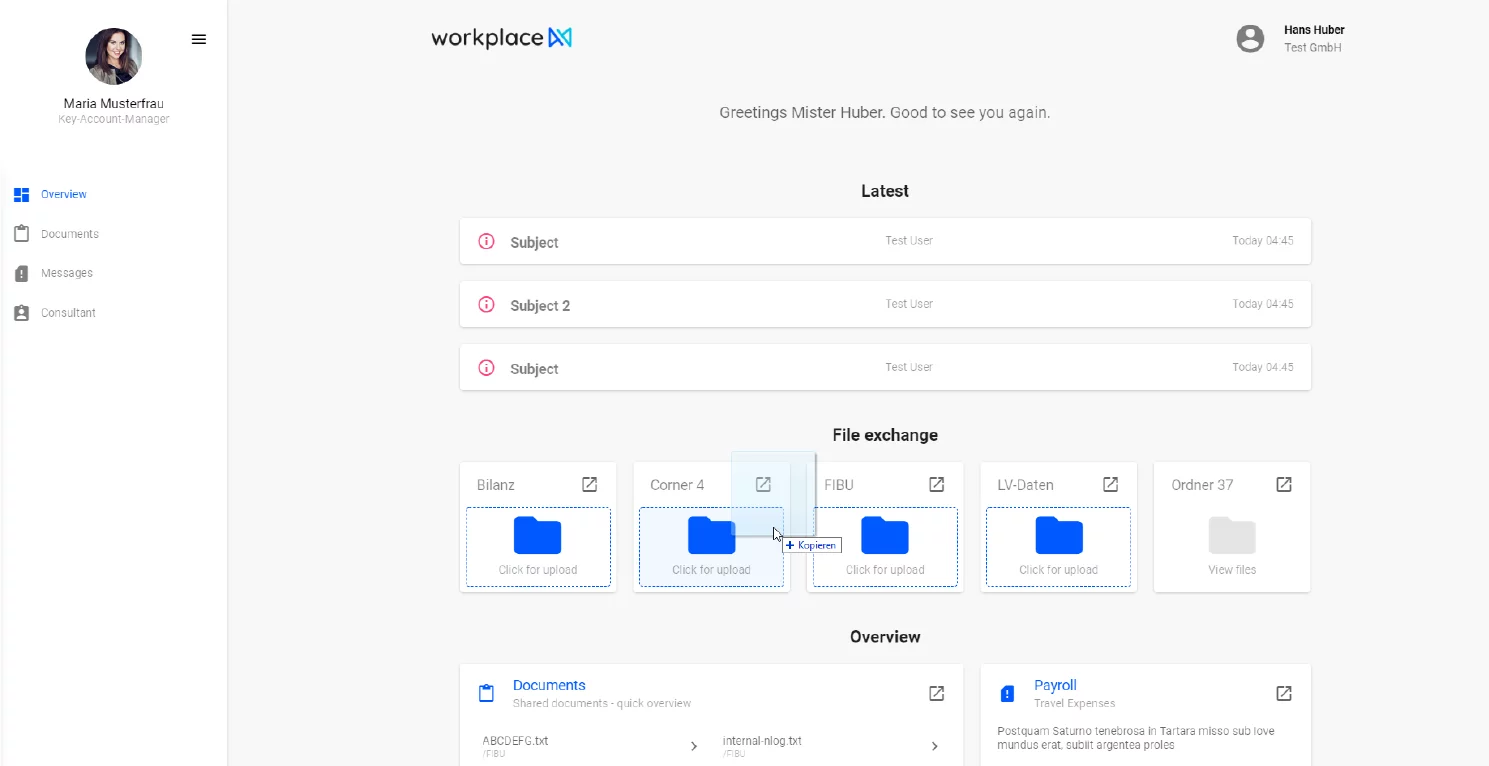Expand the ABCDEFG.txt chevron arrow
Viewport: 1489px width, 766px height.
click(694, 746)
